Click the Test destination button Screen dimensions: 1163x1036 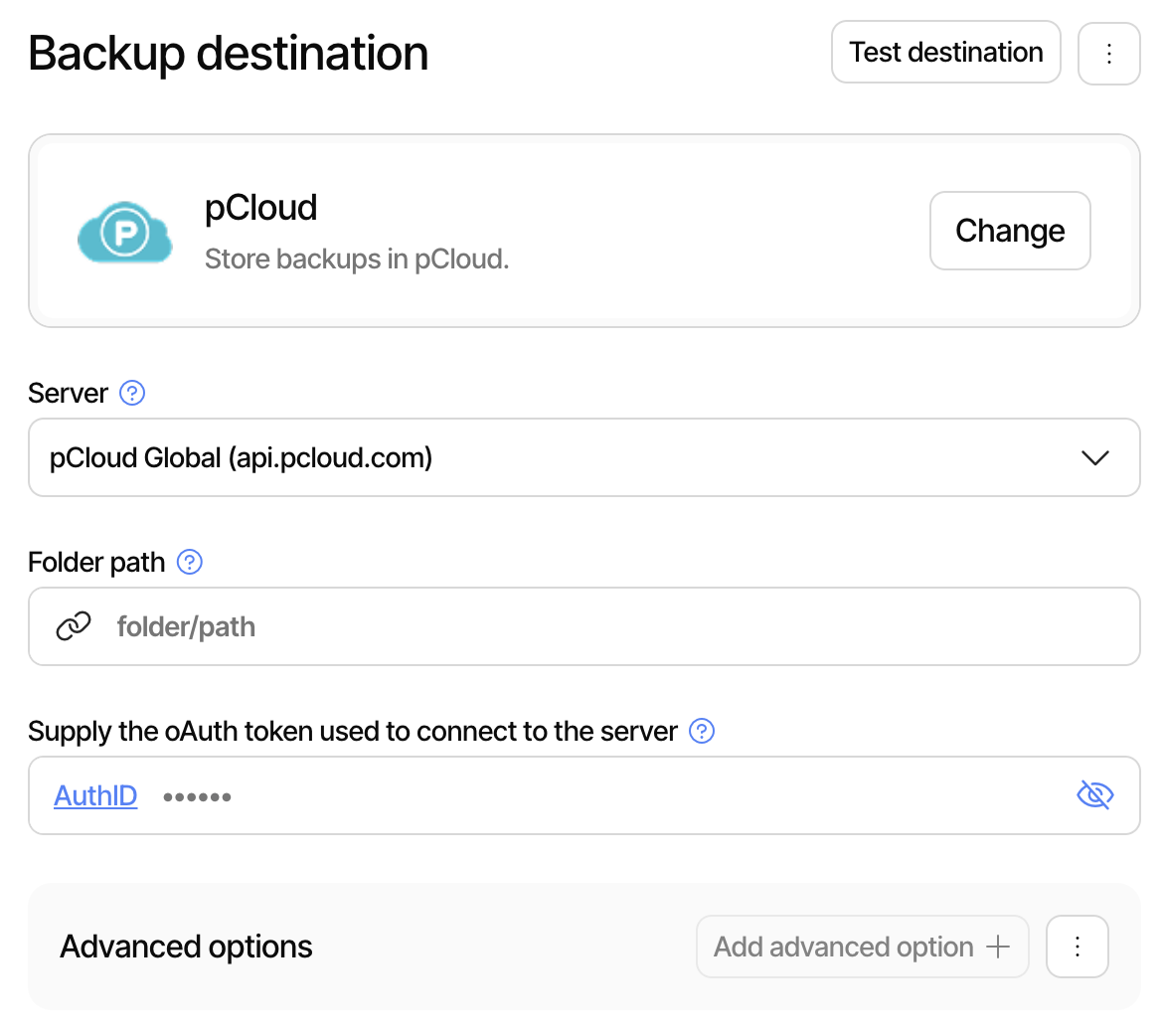[x=945, y=52]
